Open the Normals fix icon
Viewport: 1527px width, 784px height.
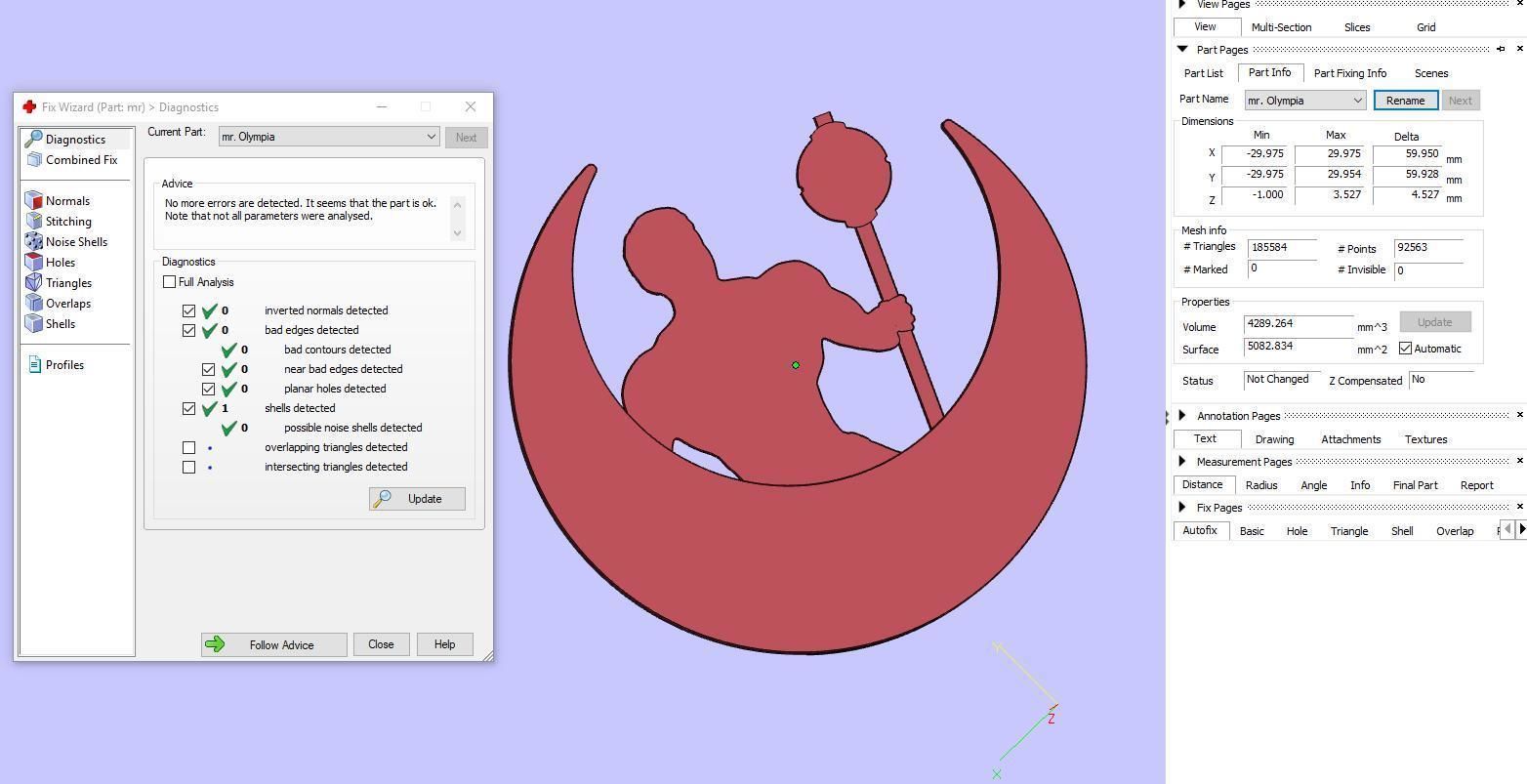(x=33, y=201)
